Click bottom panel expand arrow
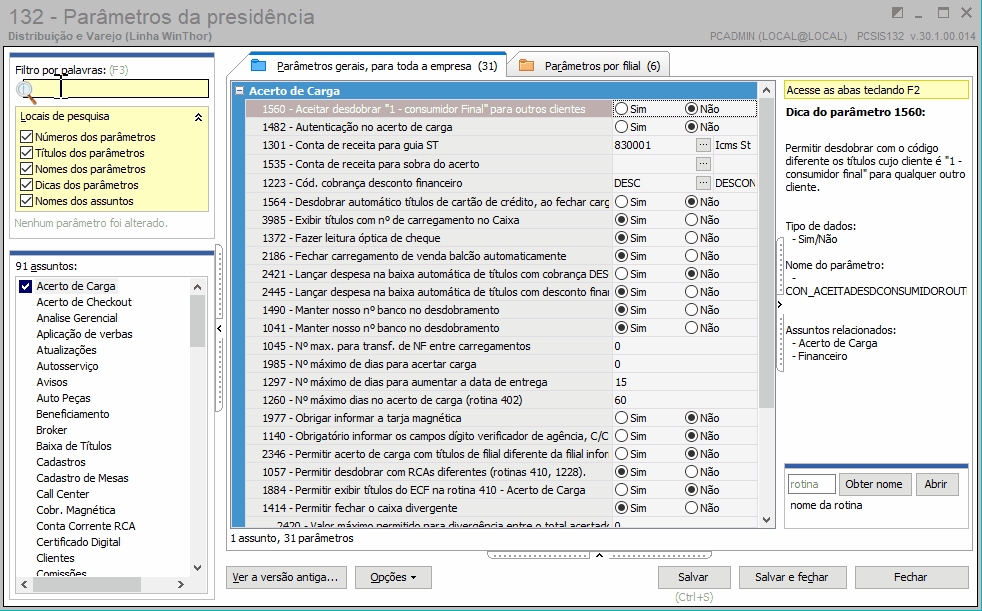The image size is (982, 611). 599,555
